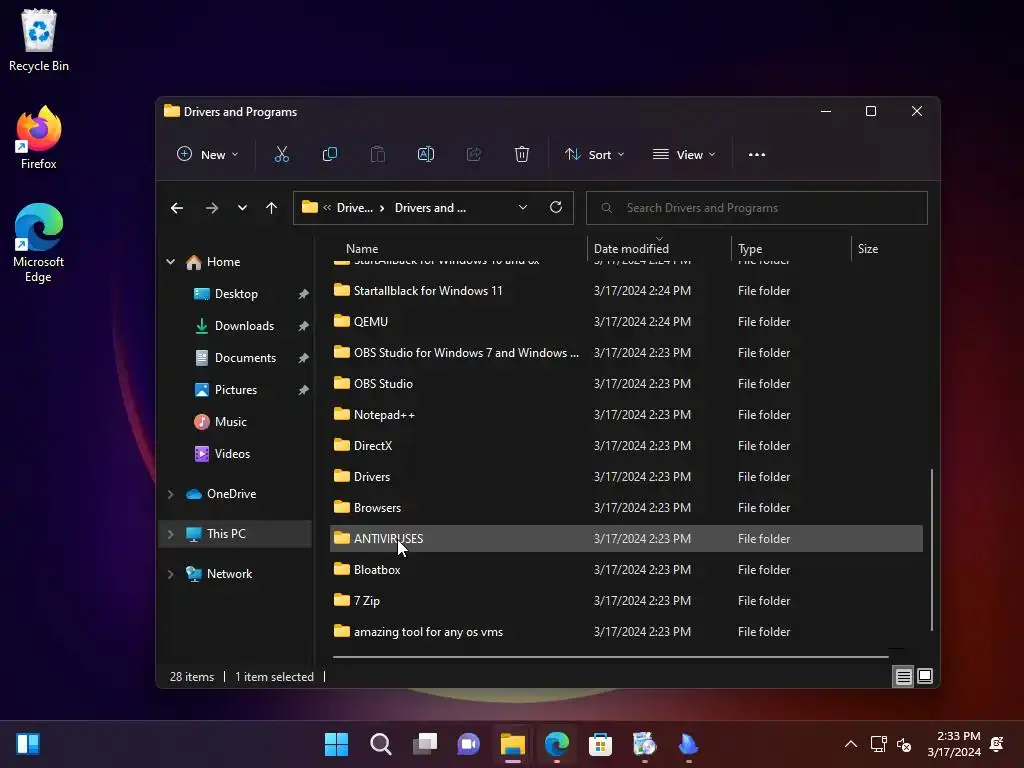The image size is (1024, 768).
Task: Select Microsoft Edge desktop shortcut
Action: [x=39, y=243]
